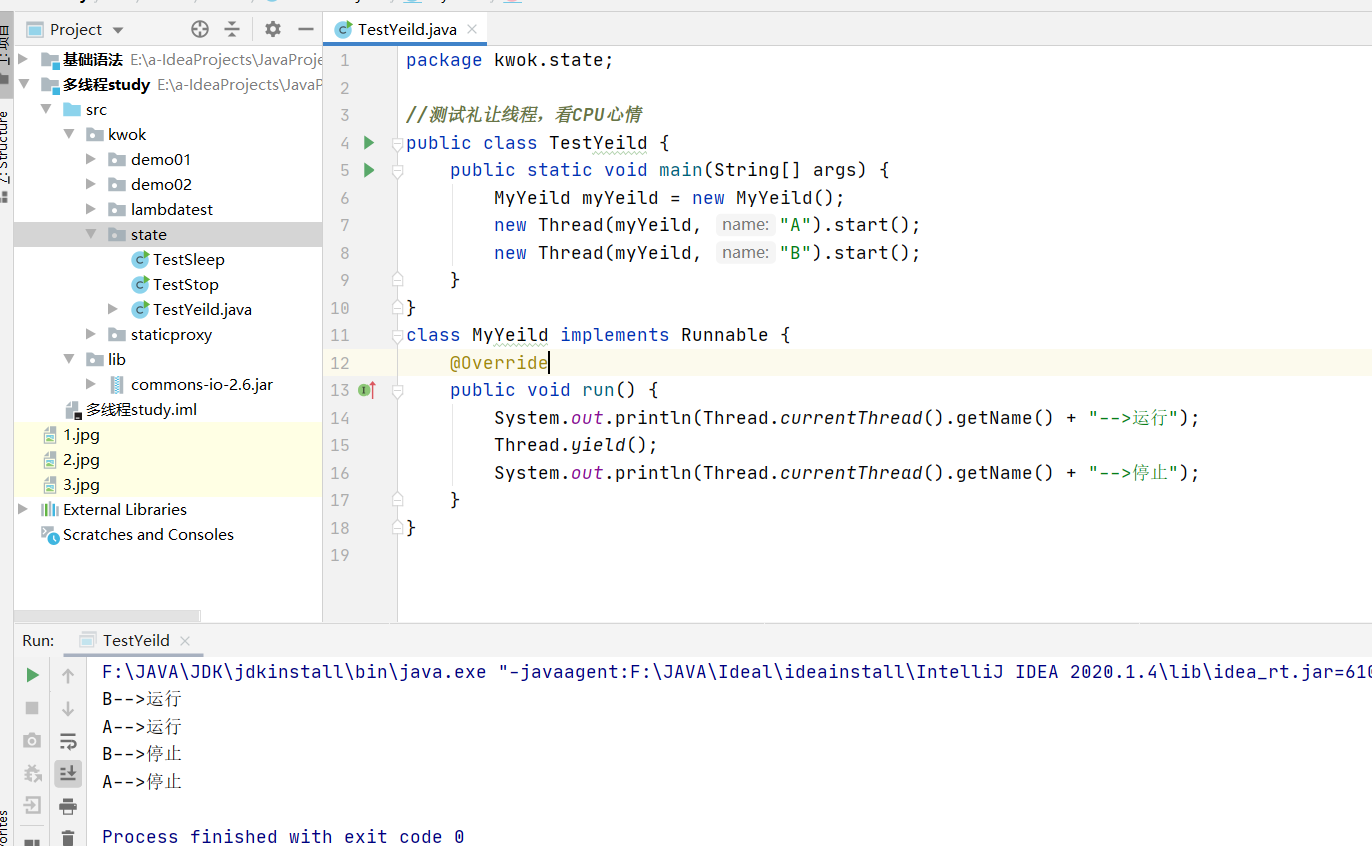The width and height of the screenshot is (1372, 846).
Task: Click the fold end marker at line 17
Action: point(397,499)
